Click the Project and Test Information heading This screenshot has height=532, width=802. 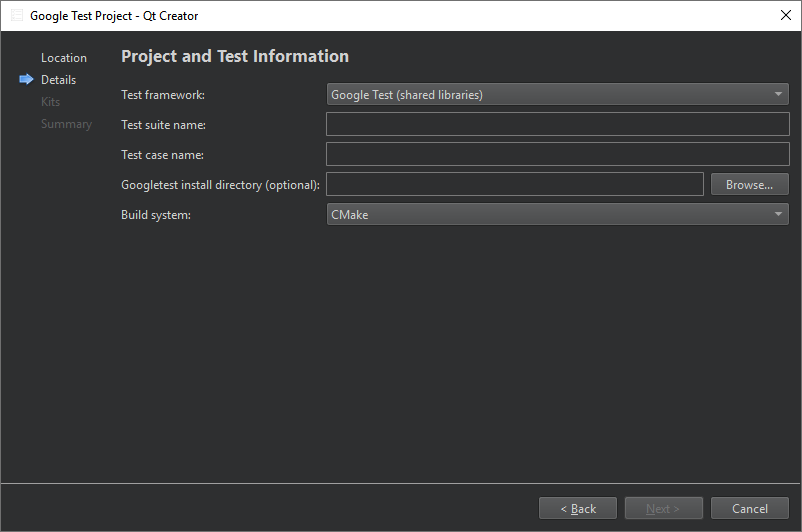(x=235, y=57)
